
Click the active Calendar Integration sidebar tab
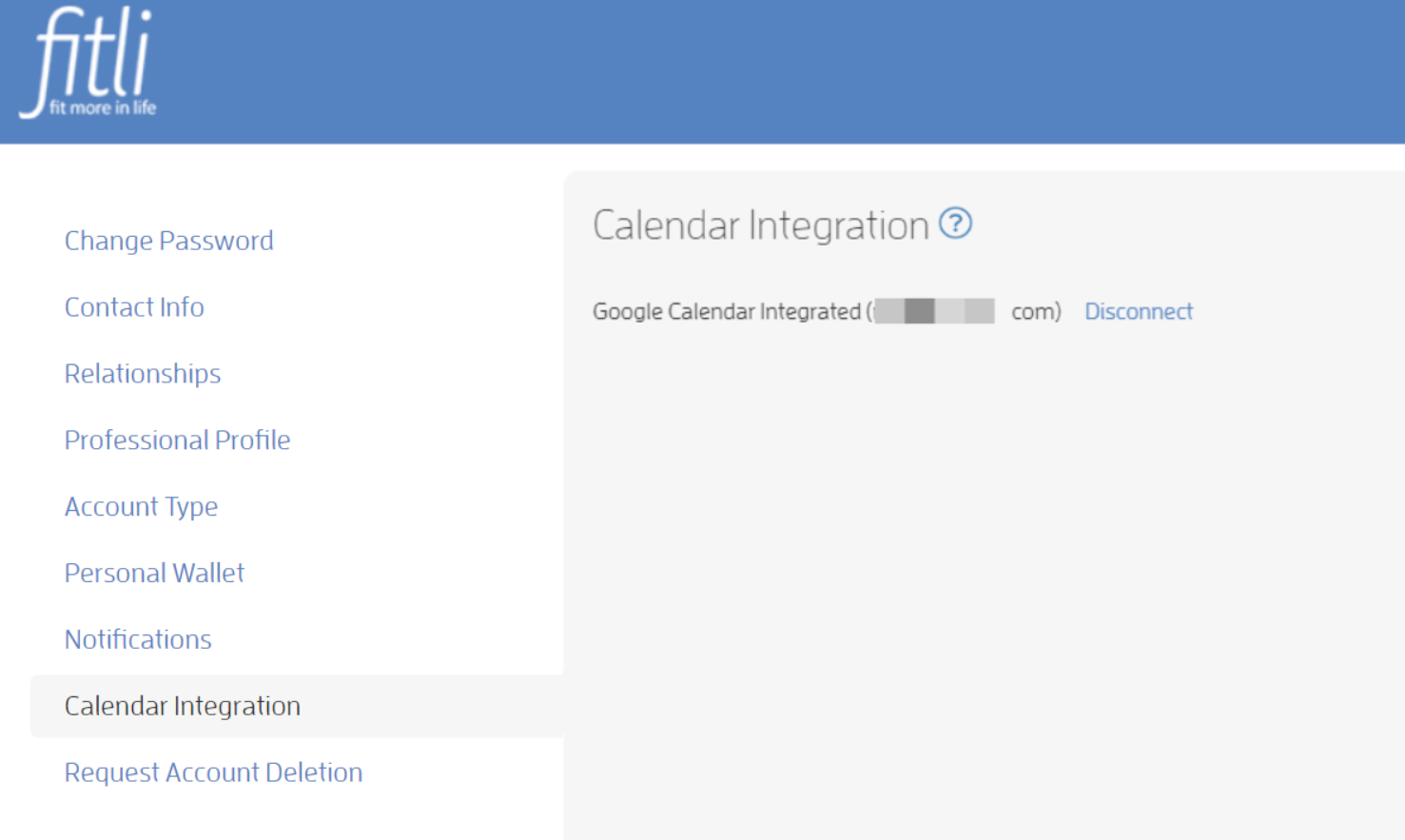point(297,706)
